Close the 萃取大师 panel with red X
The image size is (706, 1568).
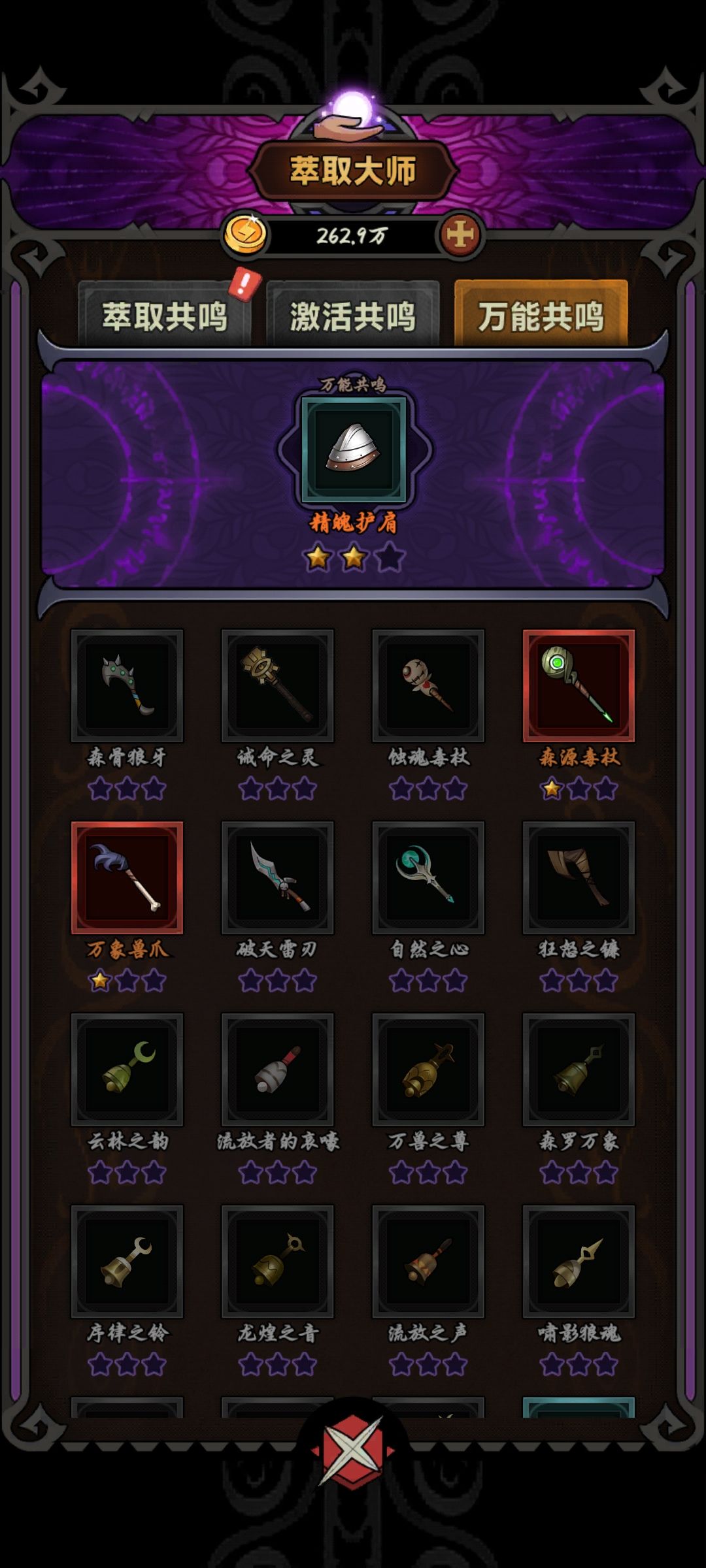[x=353, y=1450]
